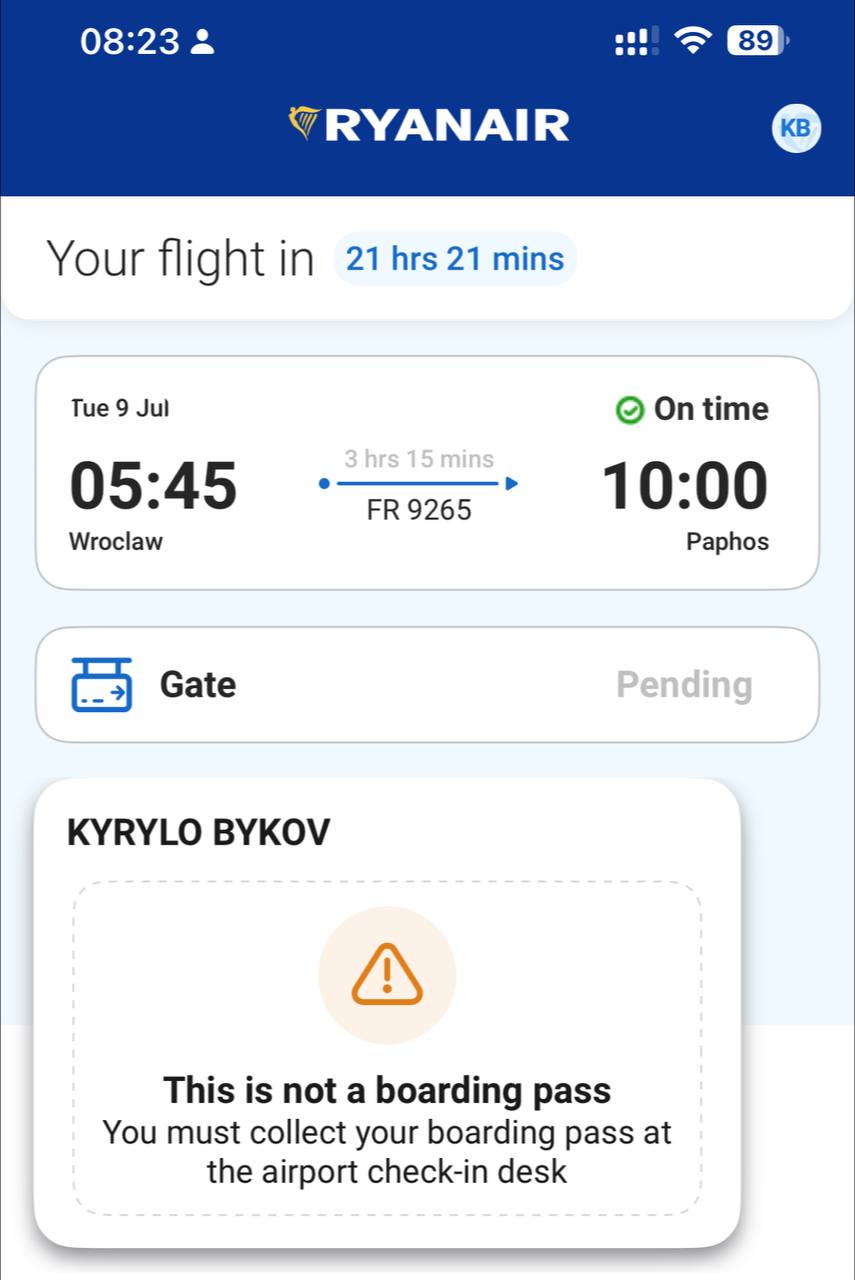Tap the 10:00 arrival time
Viewport: 855px width, 1280px height.
point(685,486)
